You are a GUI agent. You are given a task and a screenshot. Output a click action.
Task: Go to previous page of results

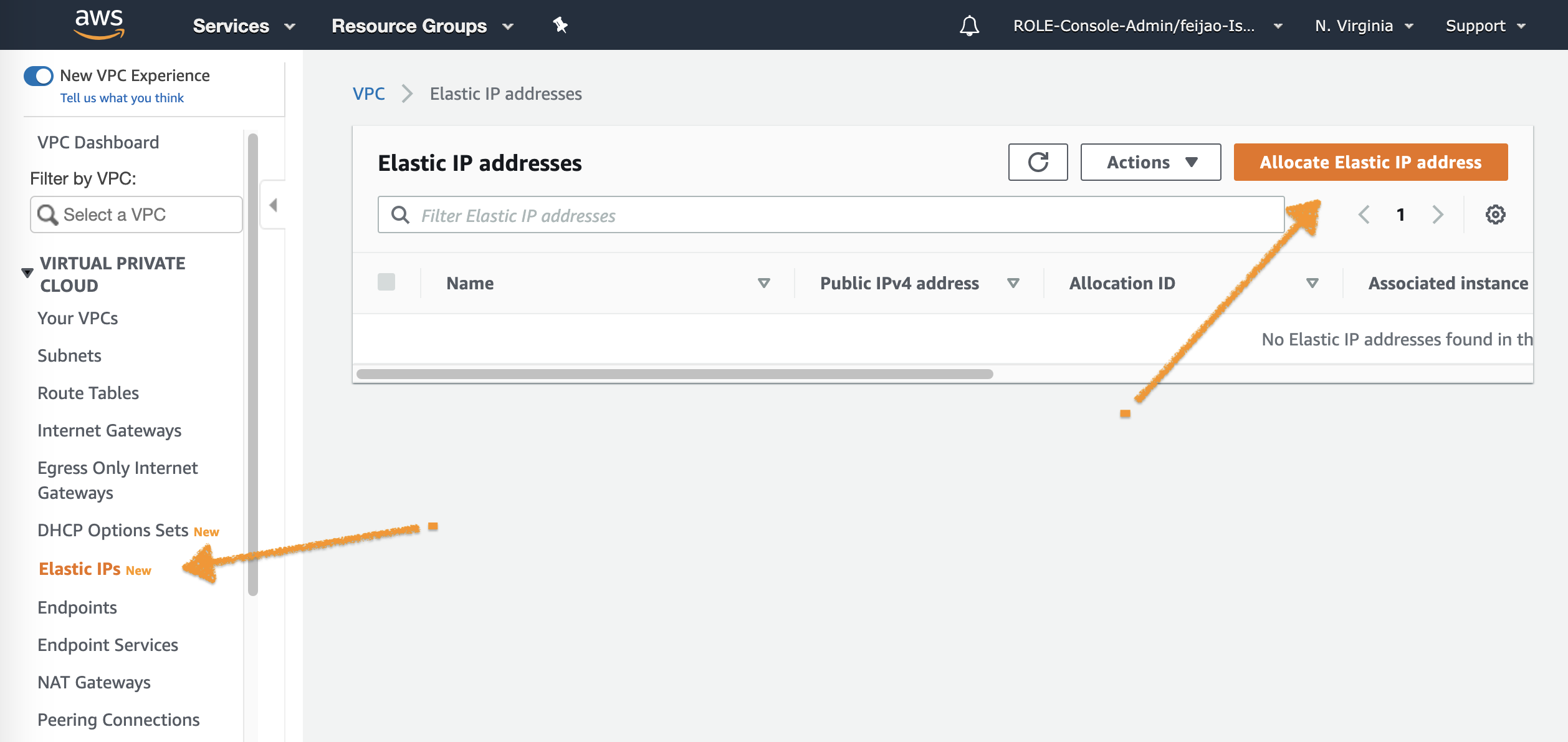[x=1364, y=214]
